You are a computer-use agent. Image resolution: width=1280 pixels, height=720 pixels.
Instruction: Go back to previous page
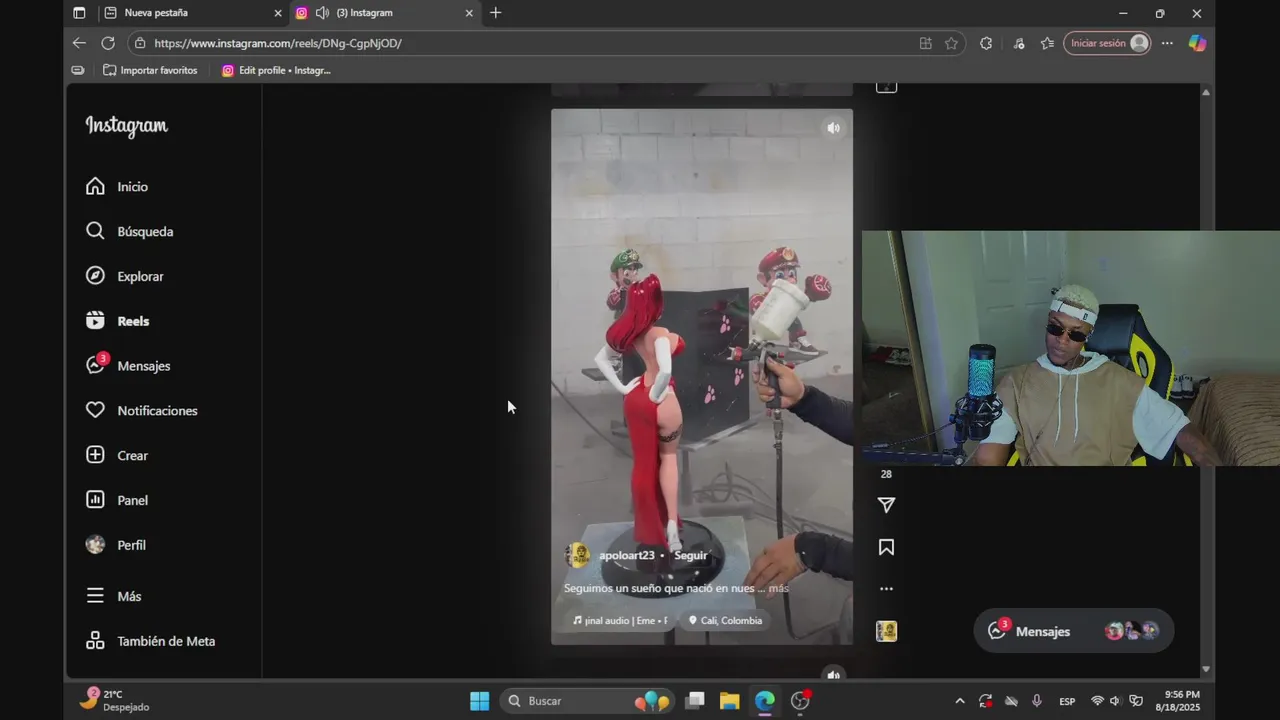point(79,43)
